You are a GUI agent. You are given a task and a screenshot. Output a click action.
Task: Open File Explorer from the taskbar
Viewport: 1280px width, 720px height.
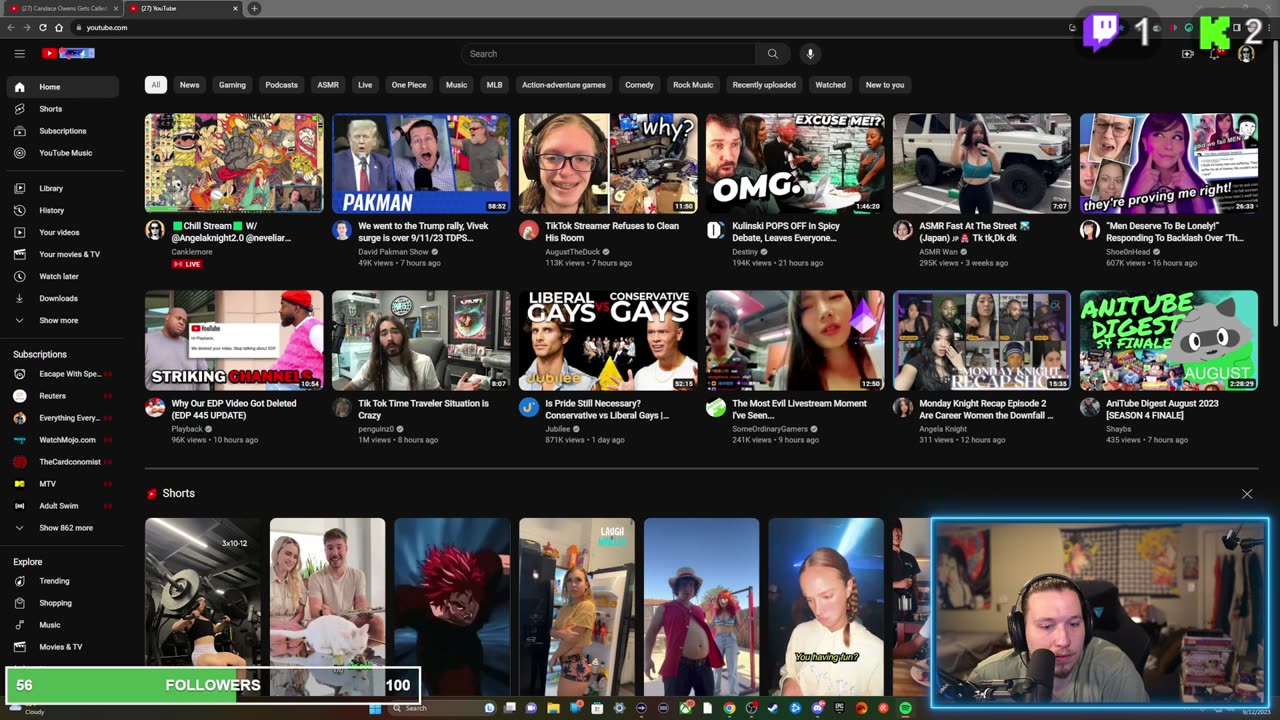(553, 708)
